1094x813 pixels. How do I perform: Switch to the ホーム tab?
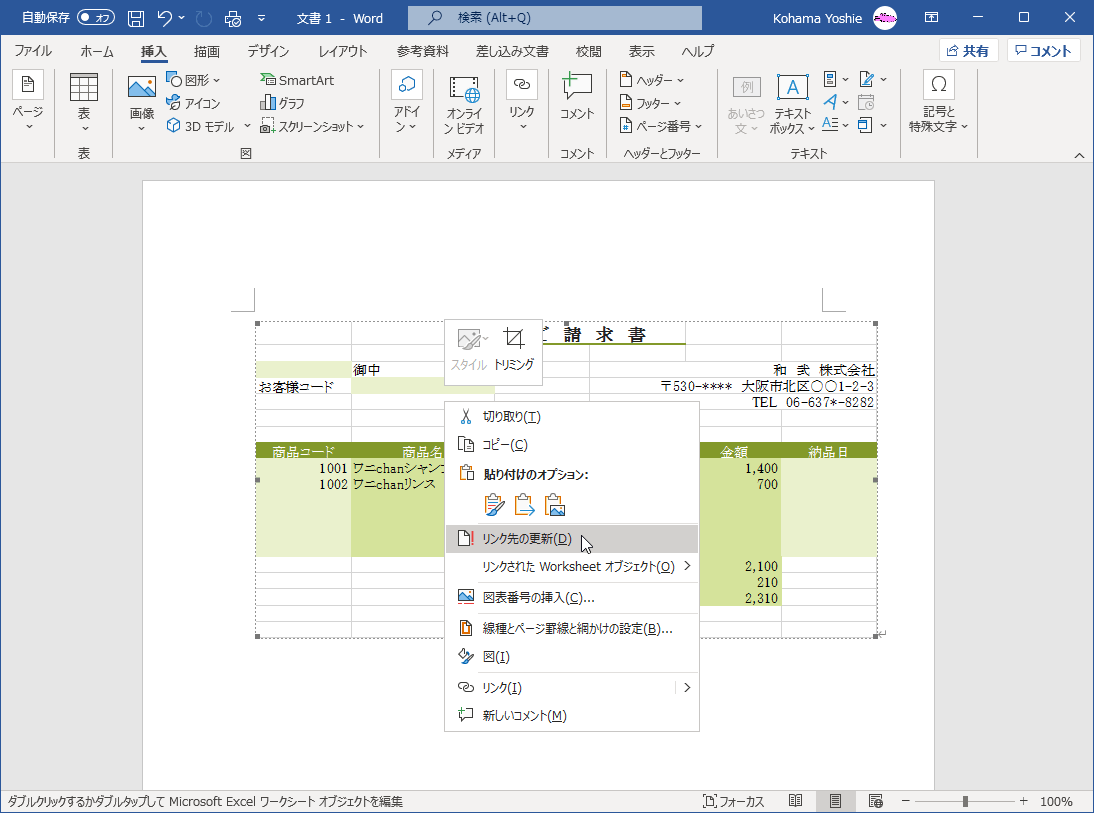click(x=96, y=51)
